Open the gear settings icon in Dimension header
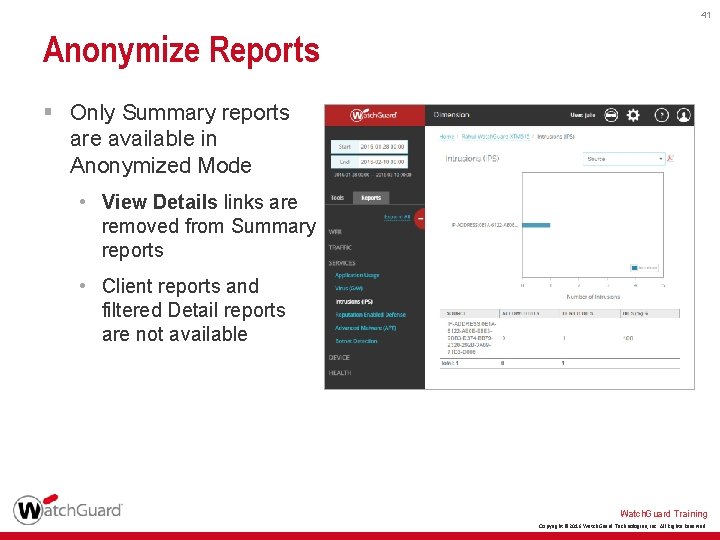Screen dimensions: 720x540 [633, 115]
